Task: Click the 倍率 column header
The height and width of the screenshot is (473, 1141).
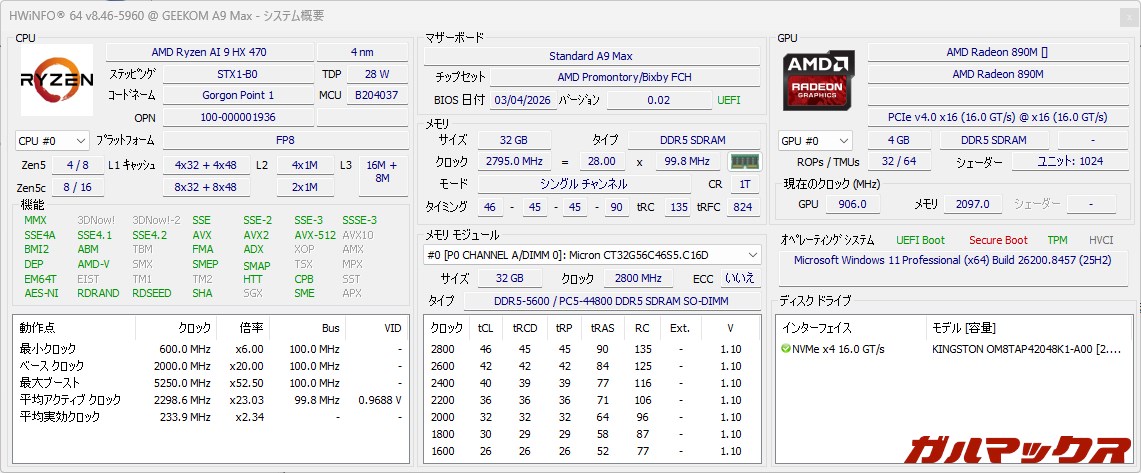Action: coord(243,328)
